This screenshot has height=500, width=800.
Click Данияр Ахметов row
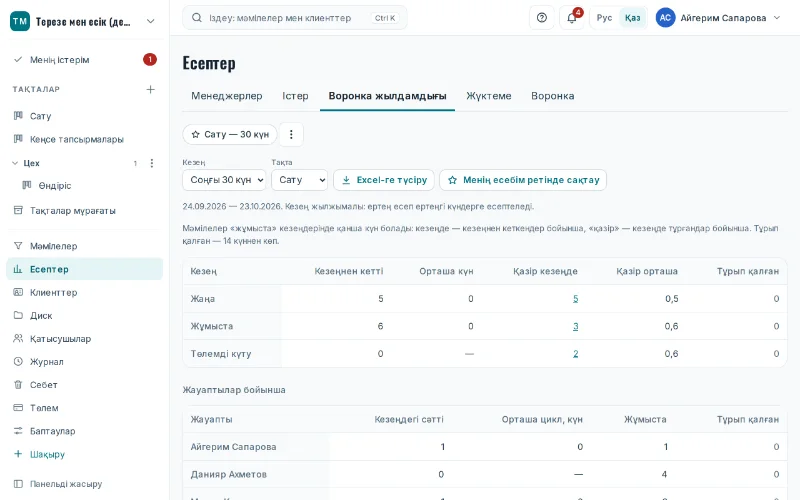tap(485, 474)
